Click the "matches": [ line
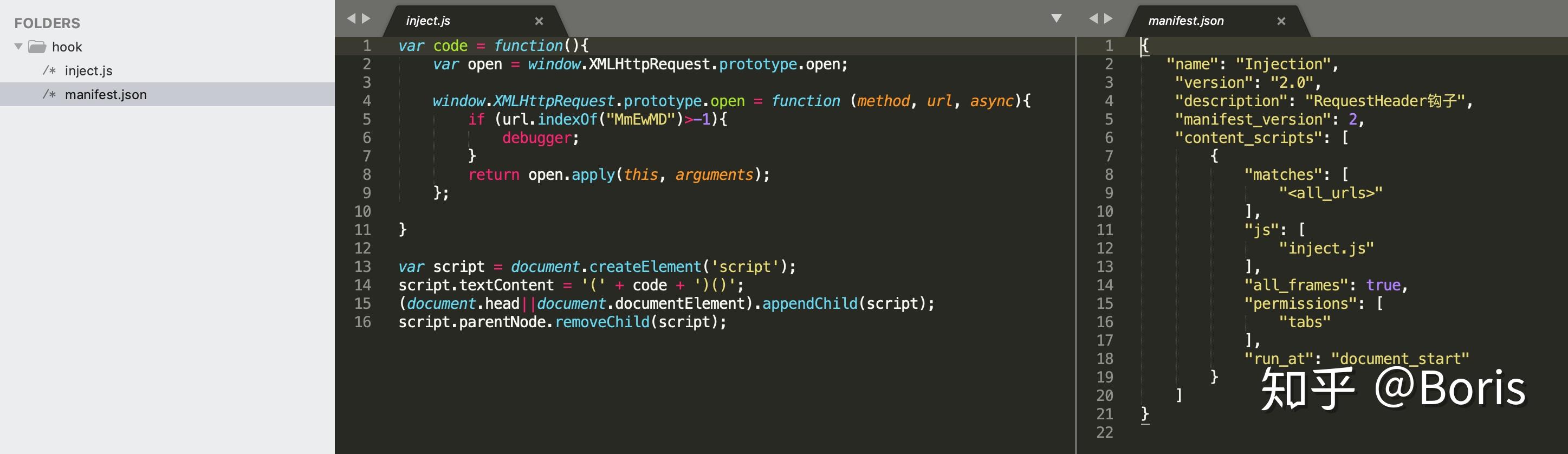 1297,174
